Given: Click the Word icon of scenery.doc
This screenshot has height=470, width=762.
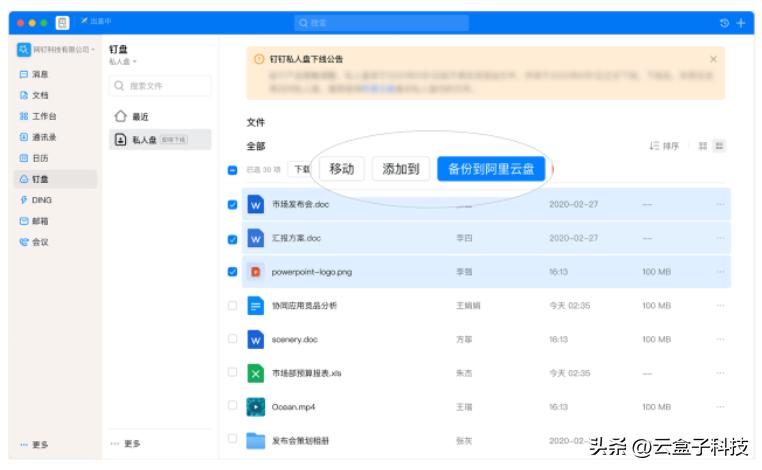Looking at the screenshot, I should pyautogui.click(x=256, y=339).
